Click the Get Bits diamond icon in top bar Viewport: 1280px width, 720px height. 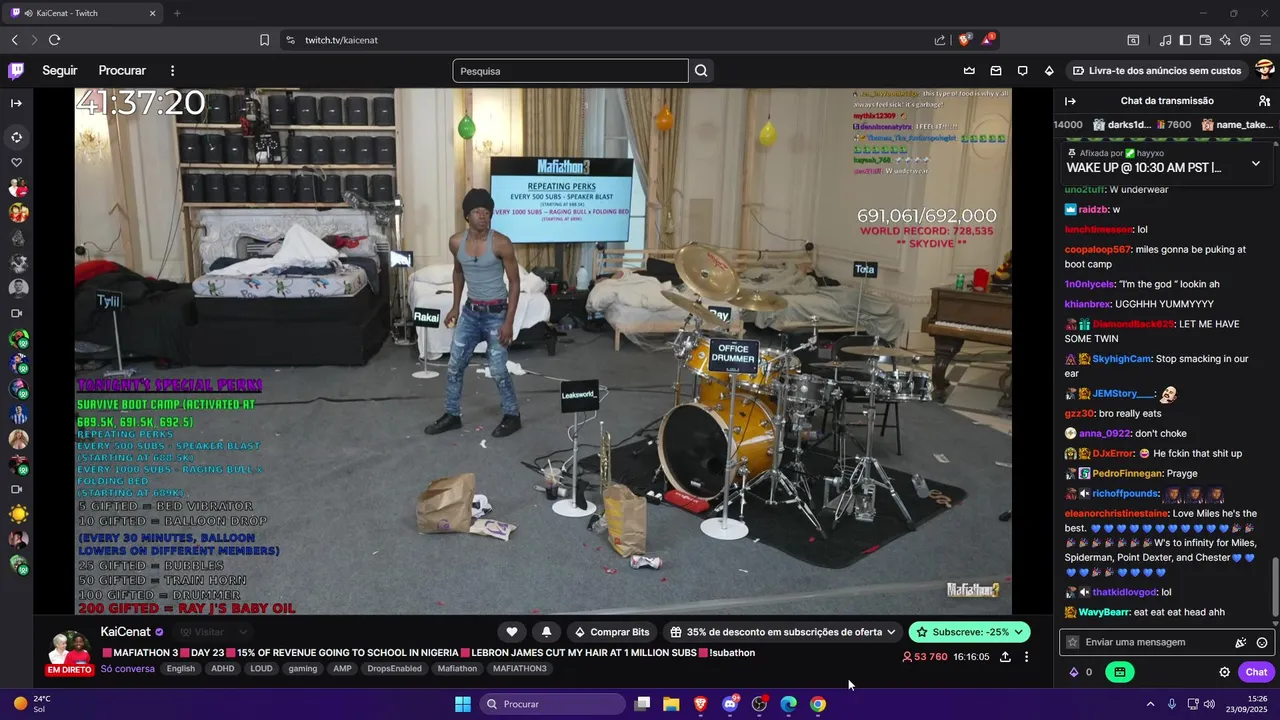pyautogui.click(x=1049, y=71)
